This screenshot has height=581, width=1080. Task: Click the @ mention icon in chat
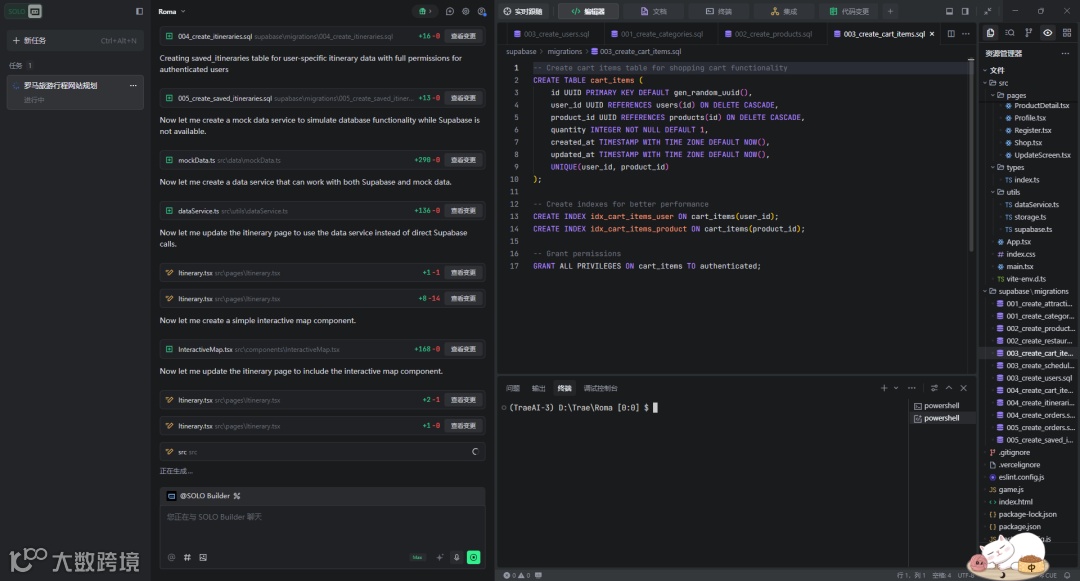click(171, 557)
